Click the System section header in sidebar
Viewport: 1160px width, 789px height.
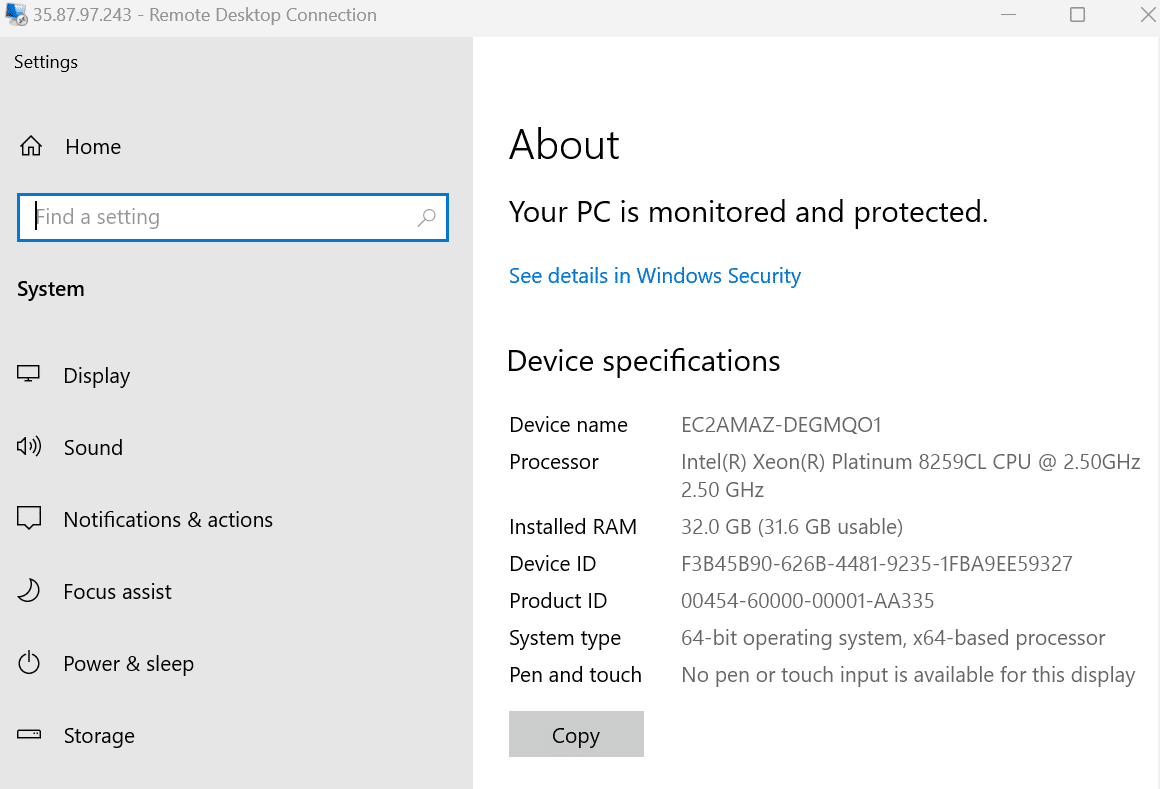51,289
